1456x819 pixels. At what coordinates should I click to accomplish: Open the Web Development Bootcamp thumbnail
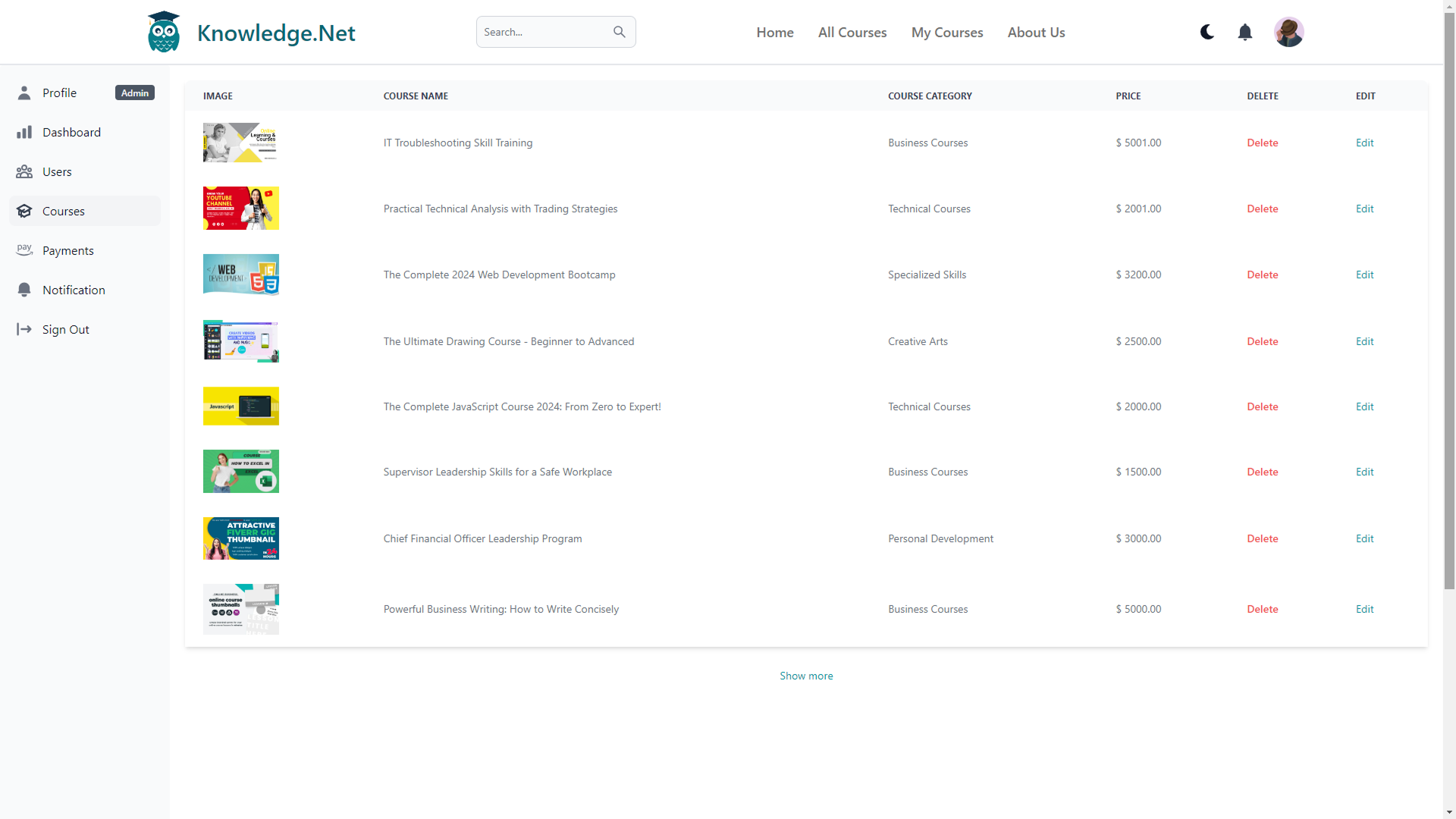coord(240,274)
